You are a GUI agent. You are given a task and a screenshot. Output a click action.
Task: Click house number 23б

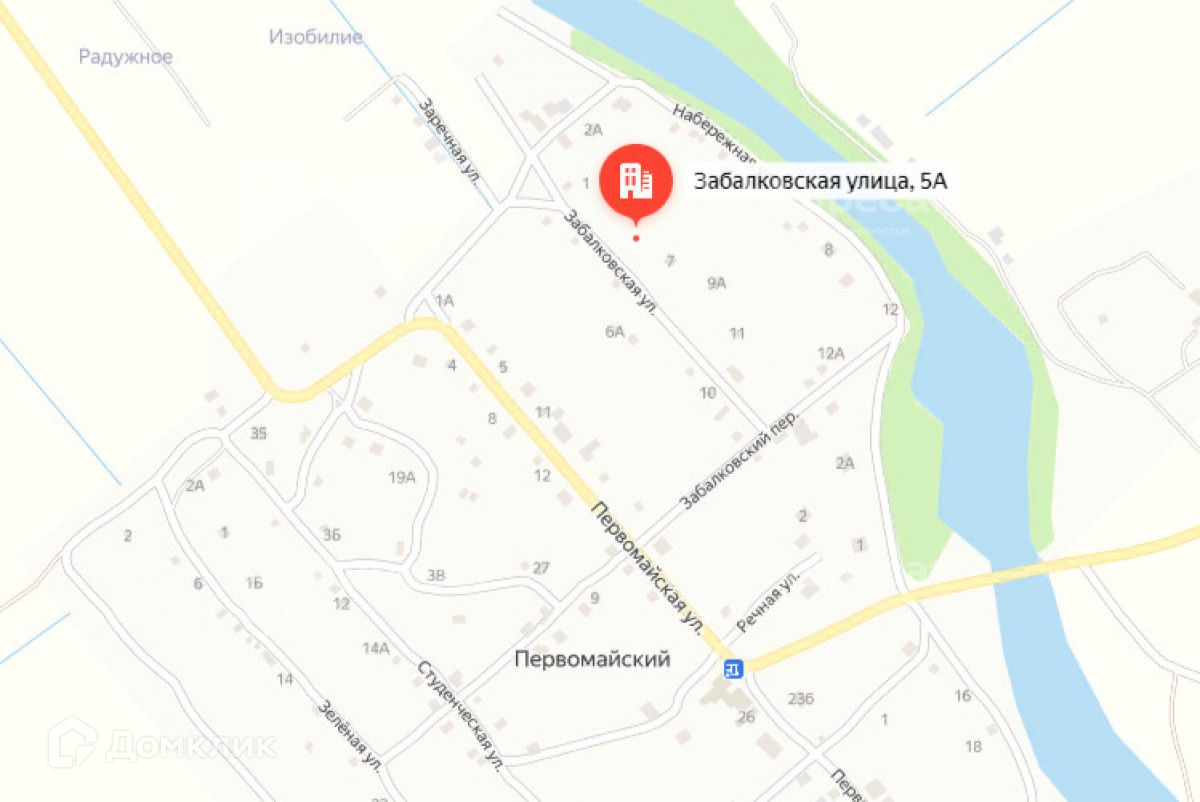(x=801, y=698)
